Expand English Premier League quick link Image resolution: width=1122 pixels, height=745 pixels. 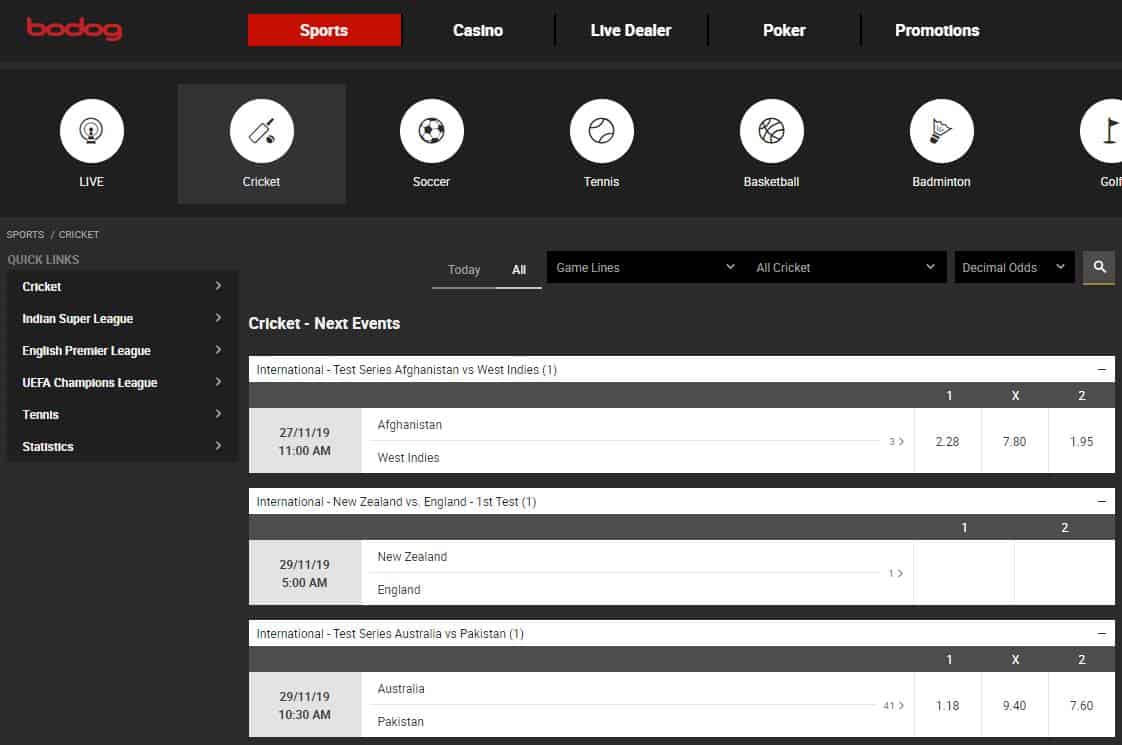pyautogui.click(x=122, y=351)
